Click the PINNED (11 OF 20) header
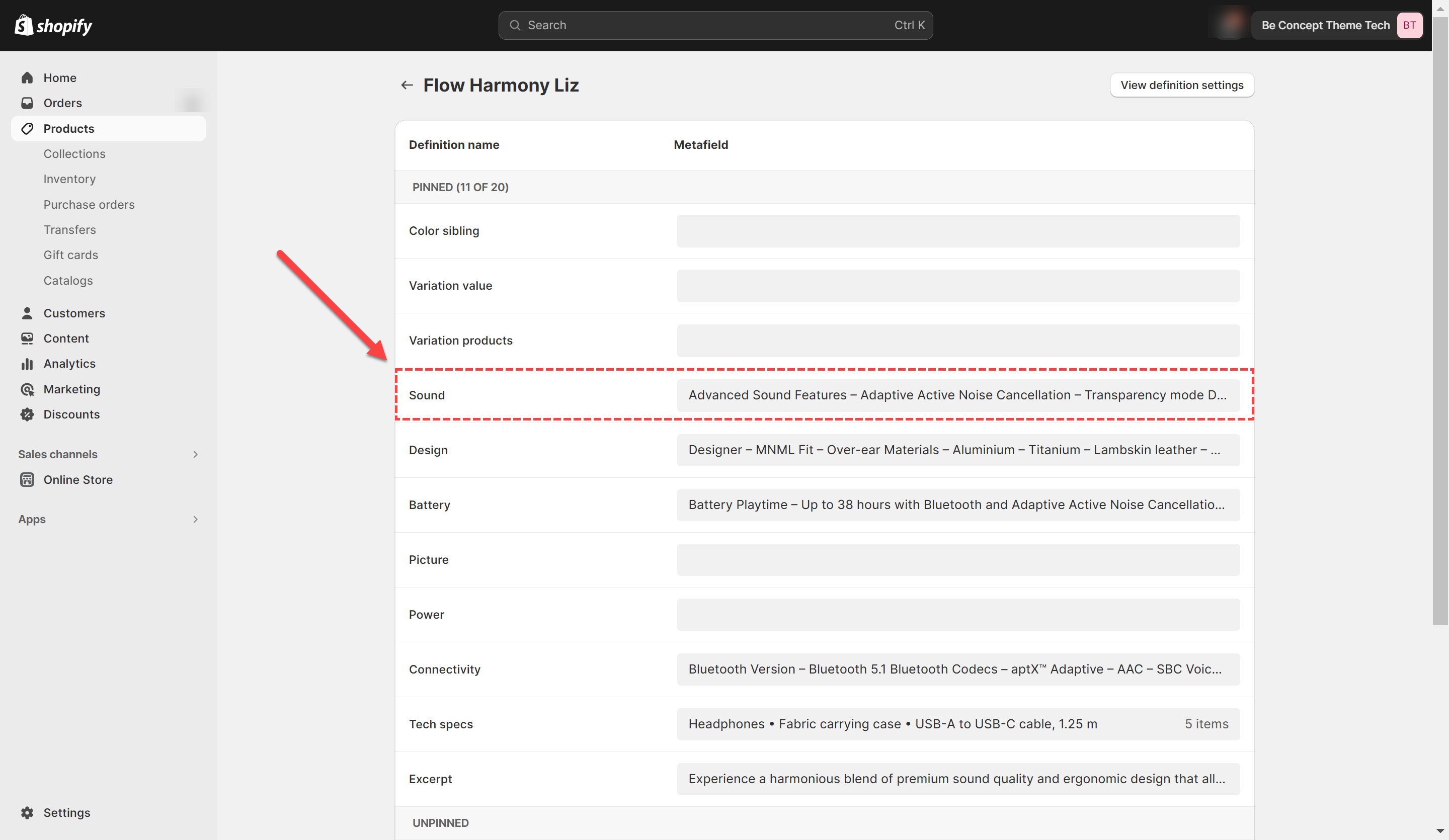The image size is (1449, 840). (x=460, y=187)
